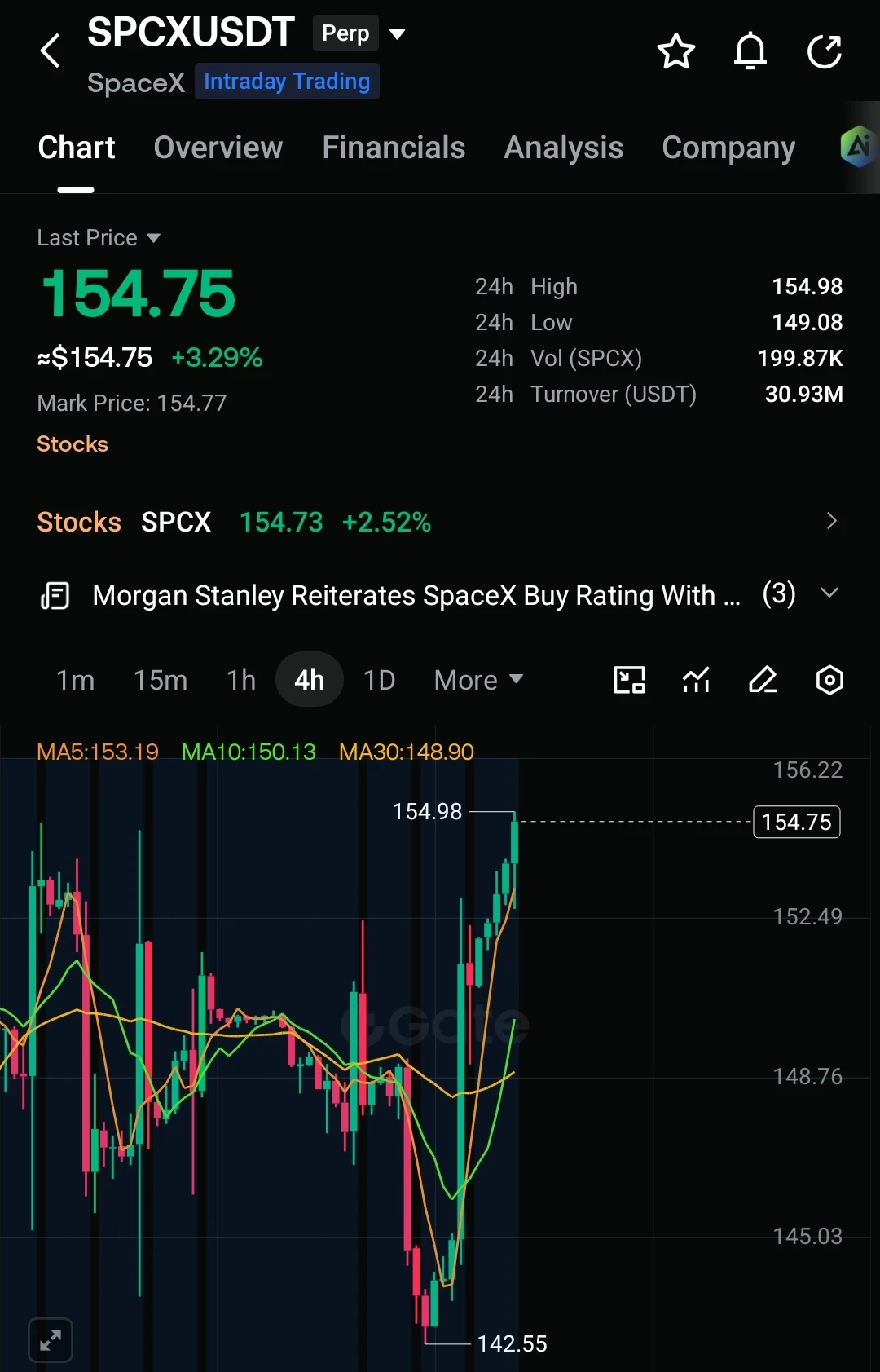Tap the SPCXUSDT pair title

point(191,33)
